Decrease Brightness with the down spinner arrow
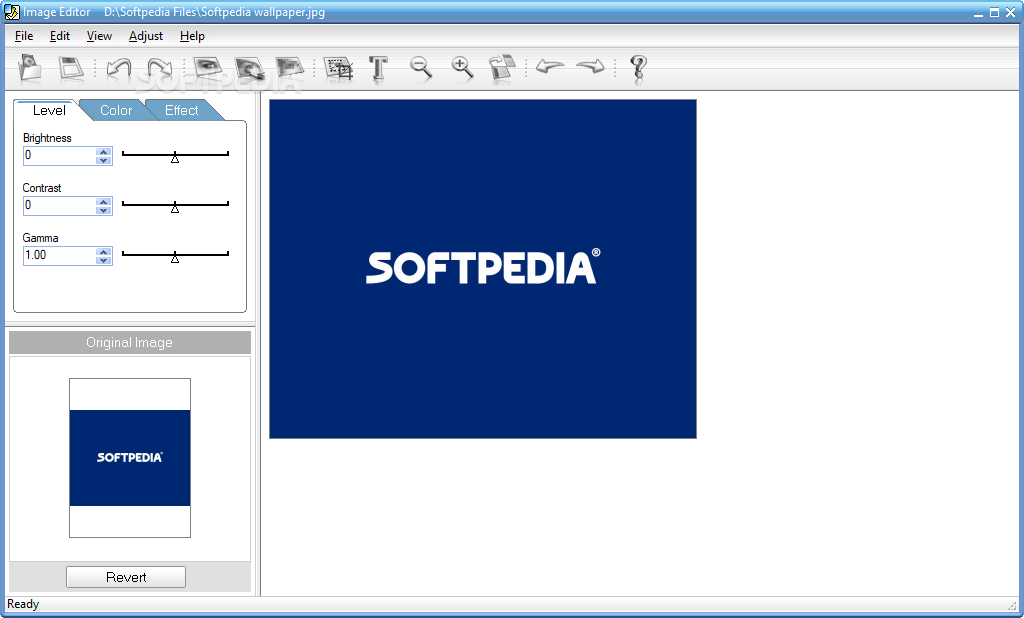This screenshot has width=1024, height=618. (103, 160)
